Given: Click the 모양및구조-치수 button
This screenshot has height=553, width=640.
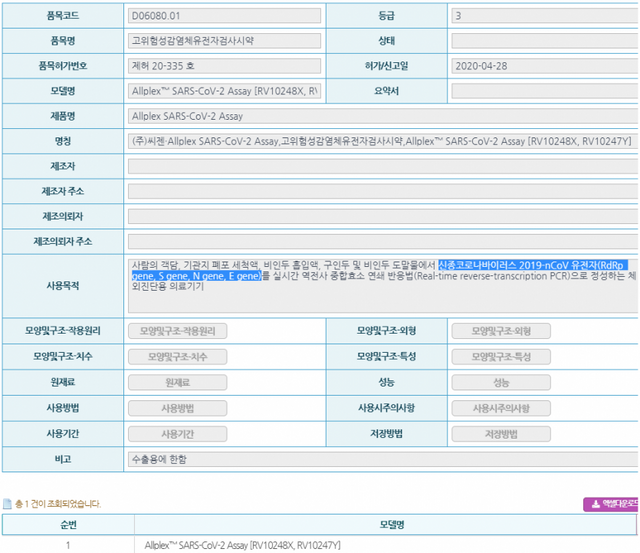Looking at the screenshot, I should (x=177, y=356).
